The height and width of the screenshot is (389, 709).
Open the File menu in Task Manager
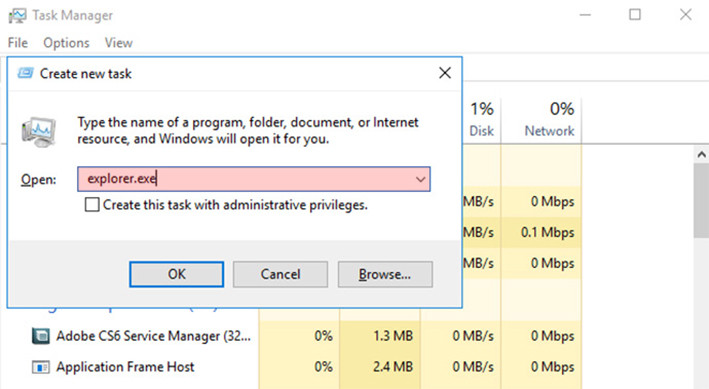click(x=18, y=43)
